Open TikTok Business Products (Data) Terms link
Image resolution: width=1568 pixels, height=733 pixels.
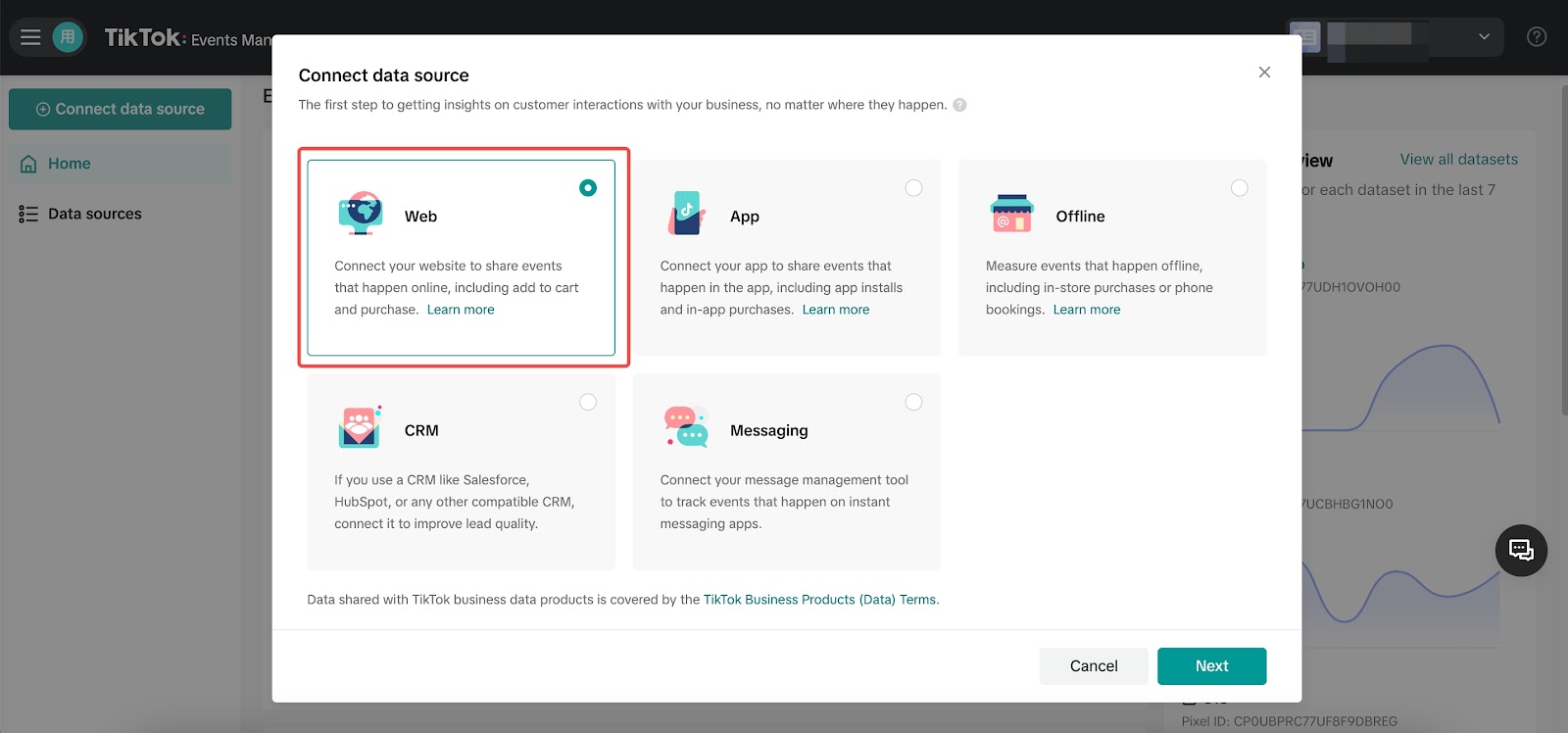point(819,600)
